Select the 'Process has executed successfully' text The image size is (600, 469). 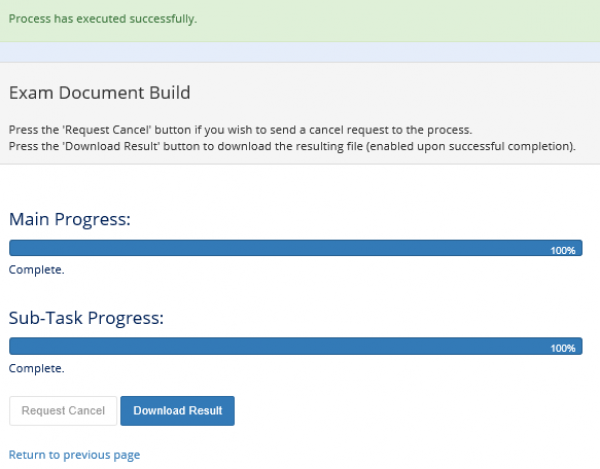point(103,19)
